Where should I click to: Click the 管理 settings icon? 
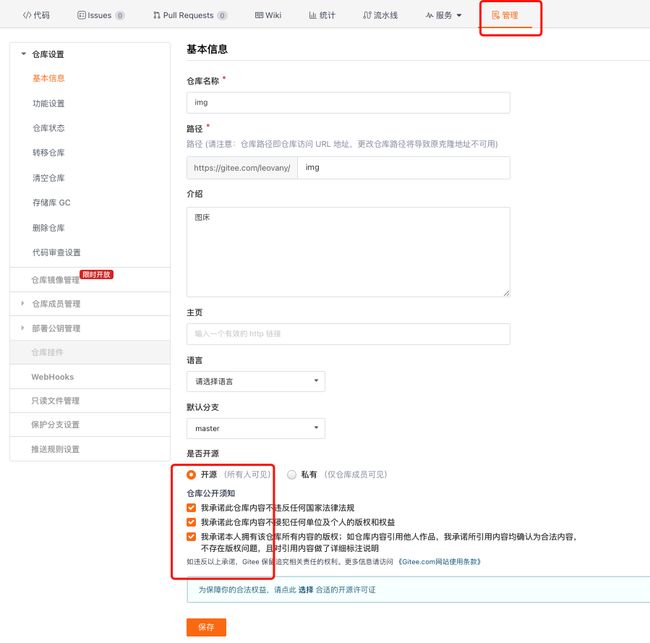point(495,15)
